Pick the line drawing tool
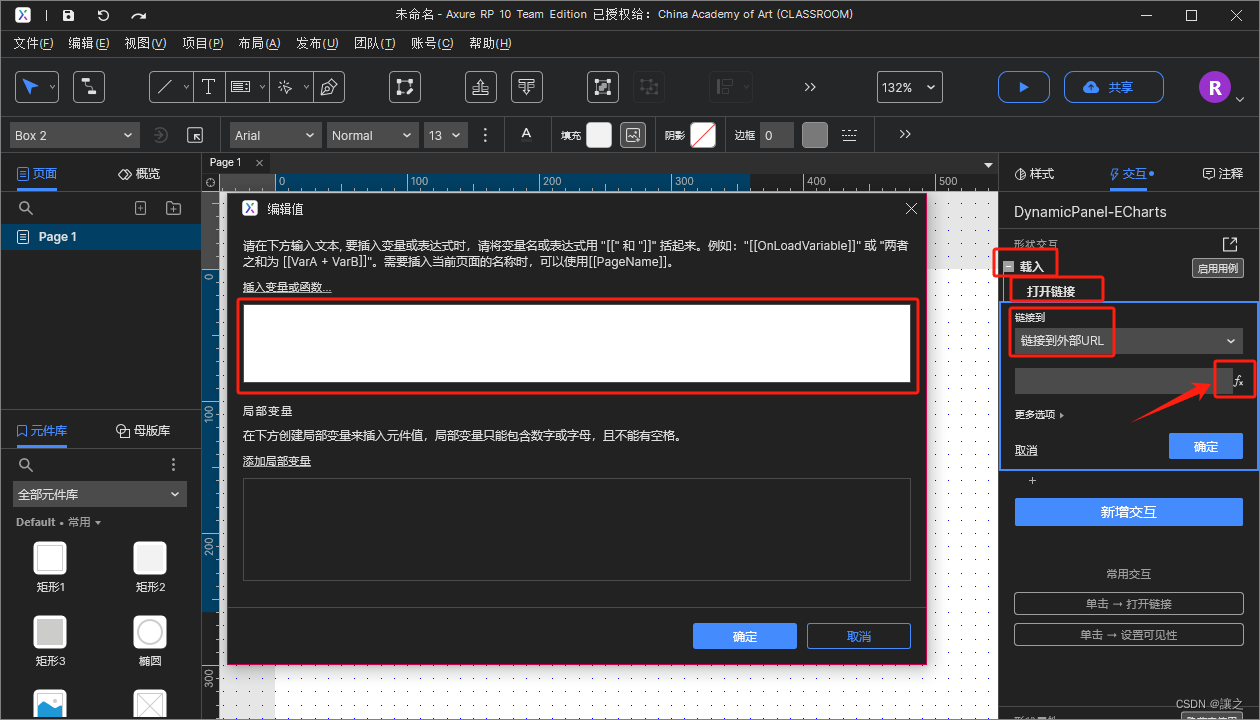Viewport: 1260px width, 720px height. pyautogui.click(x=166, y=87)
